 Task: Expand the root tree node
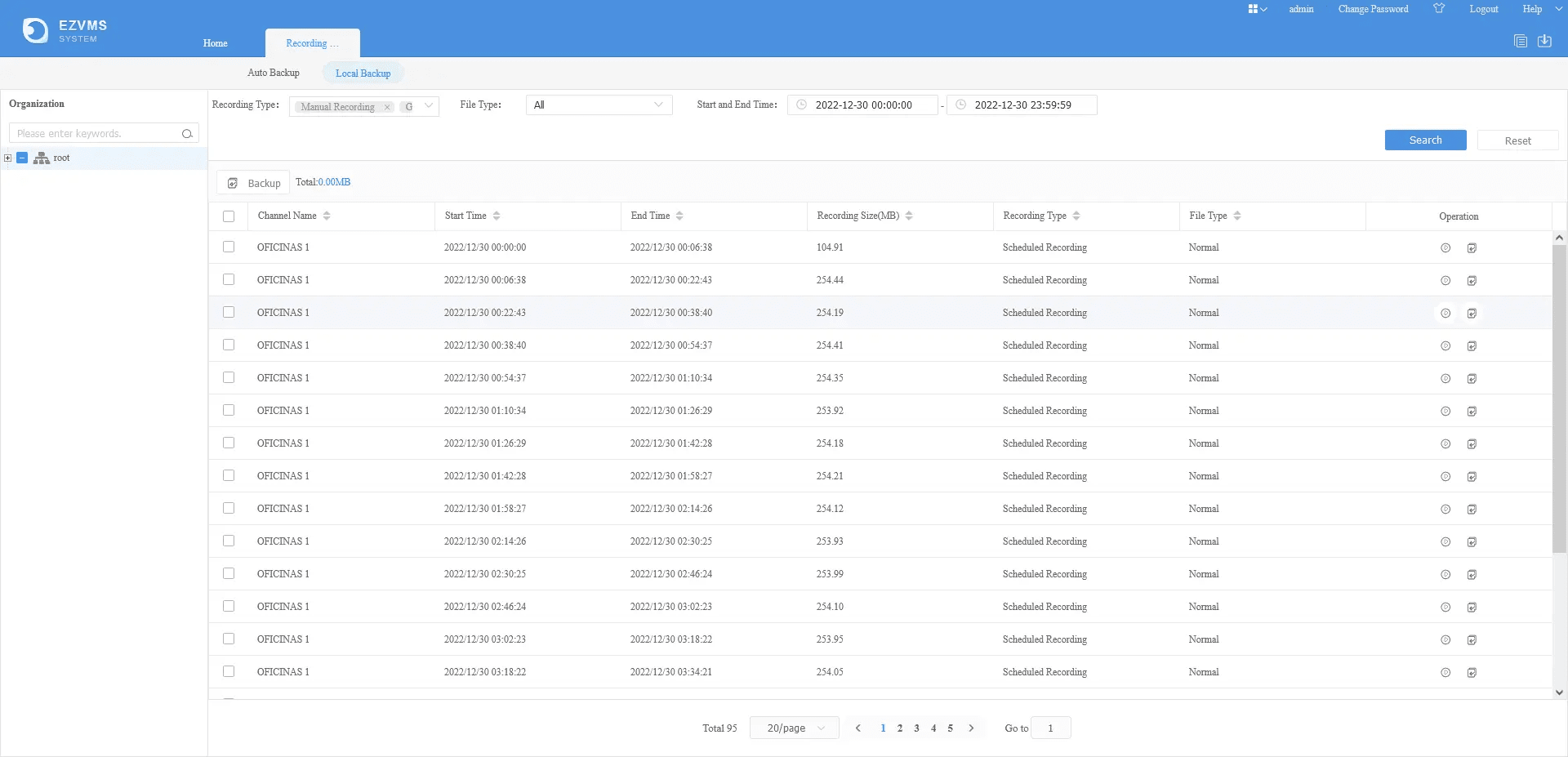(x=7, y=158)
